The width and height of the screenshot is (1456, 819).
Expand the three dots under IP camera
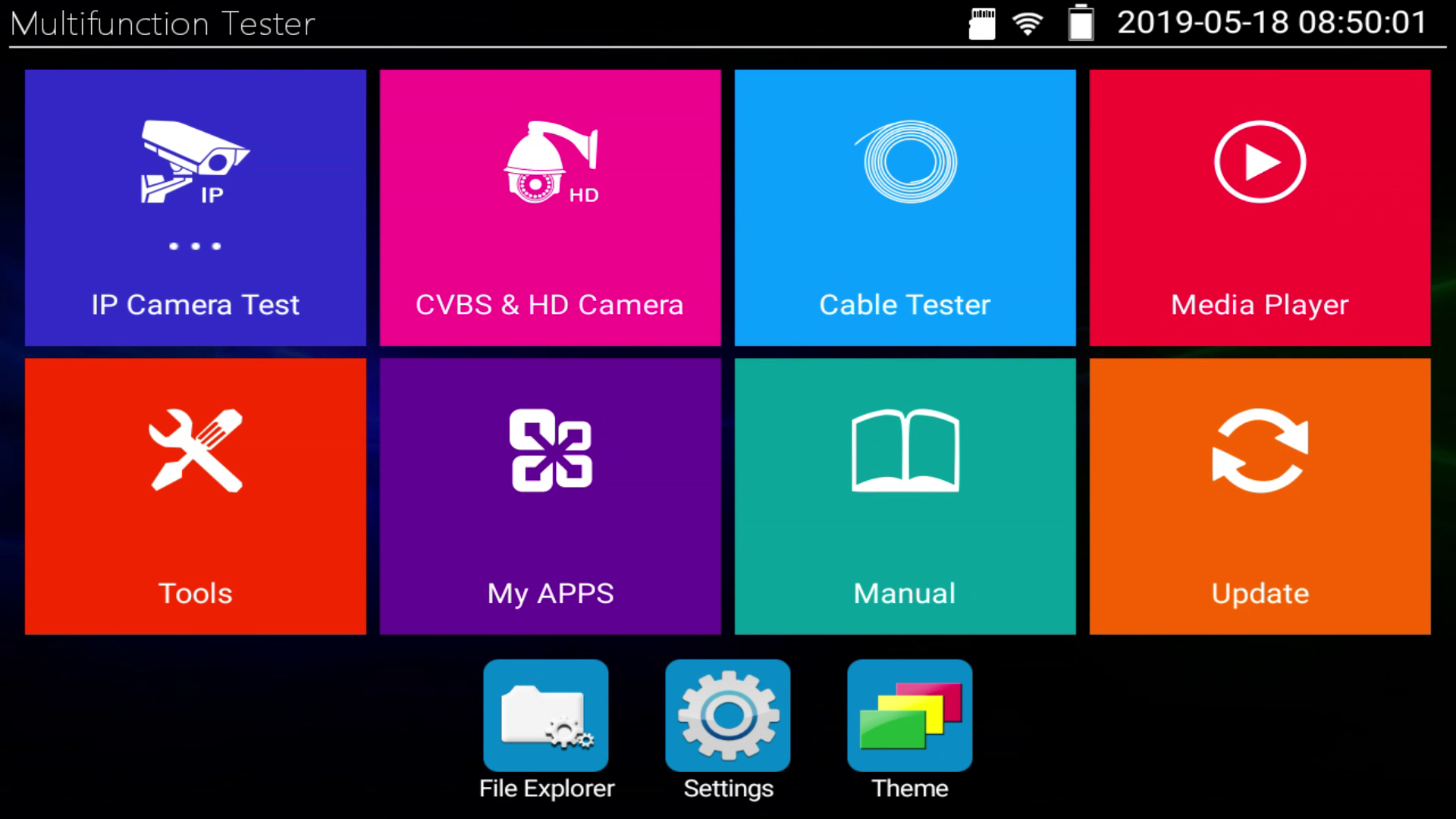pyautogui.click(x=195, y=246)
